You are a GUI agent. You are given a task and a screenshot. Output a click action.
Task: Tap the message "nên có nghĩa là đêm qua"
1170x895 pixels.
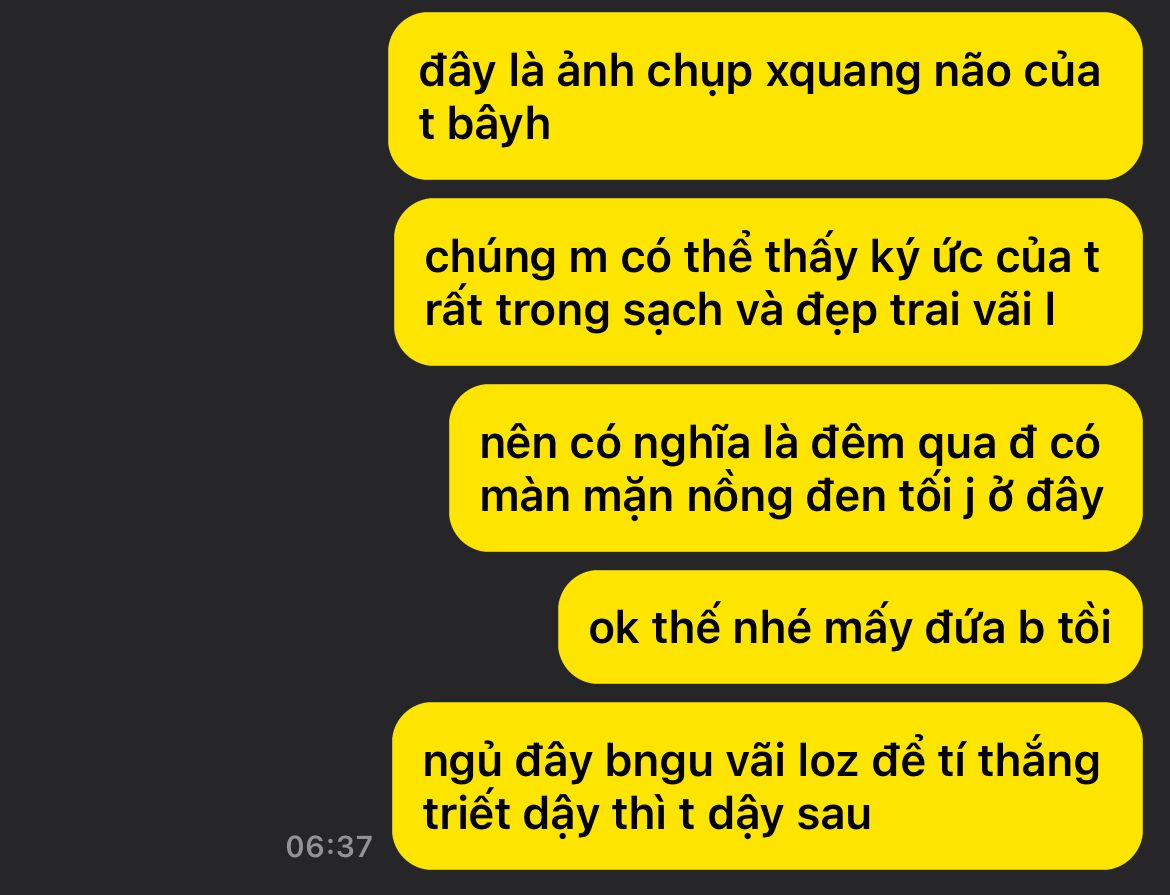pyautogui.click(x=795, y=468)
